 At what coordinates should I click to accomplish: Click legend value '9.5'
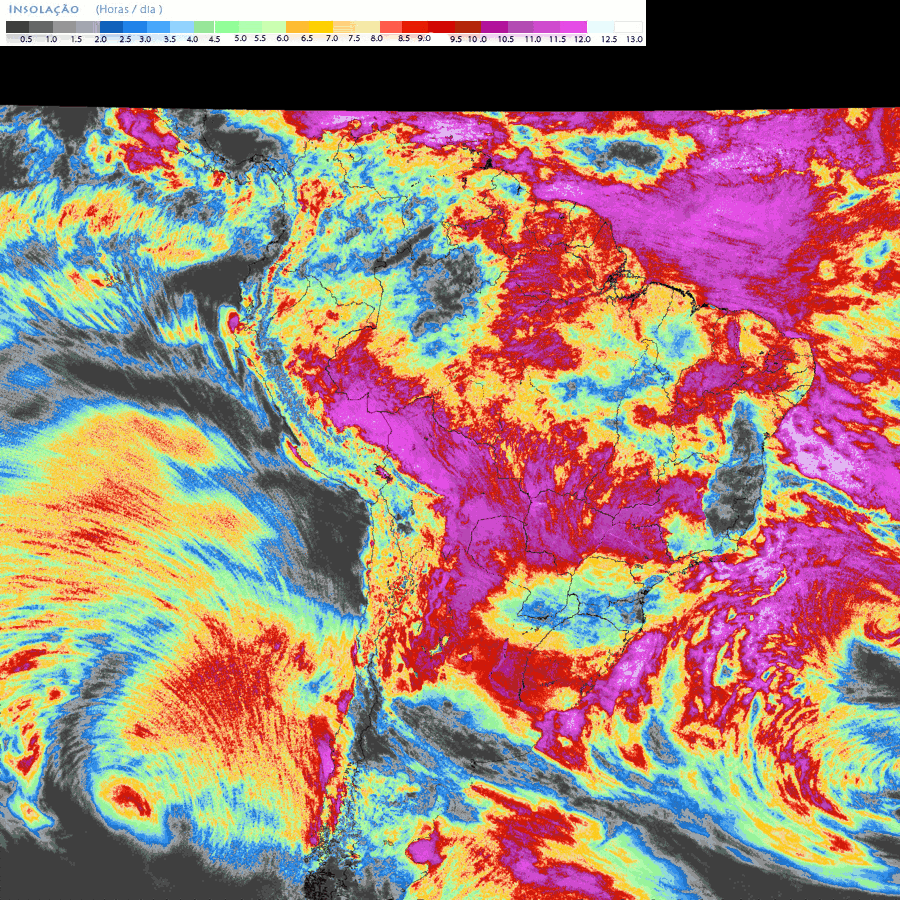pos(456,39)
